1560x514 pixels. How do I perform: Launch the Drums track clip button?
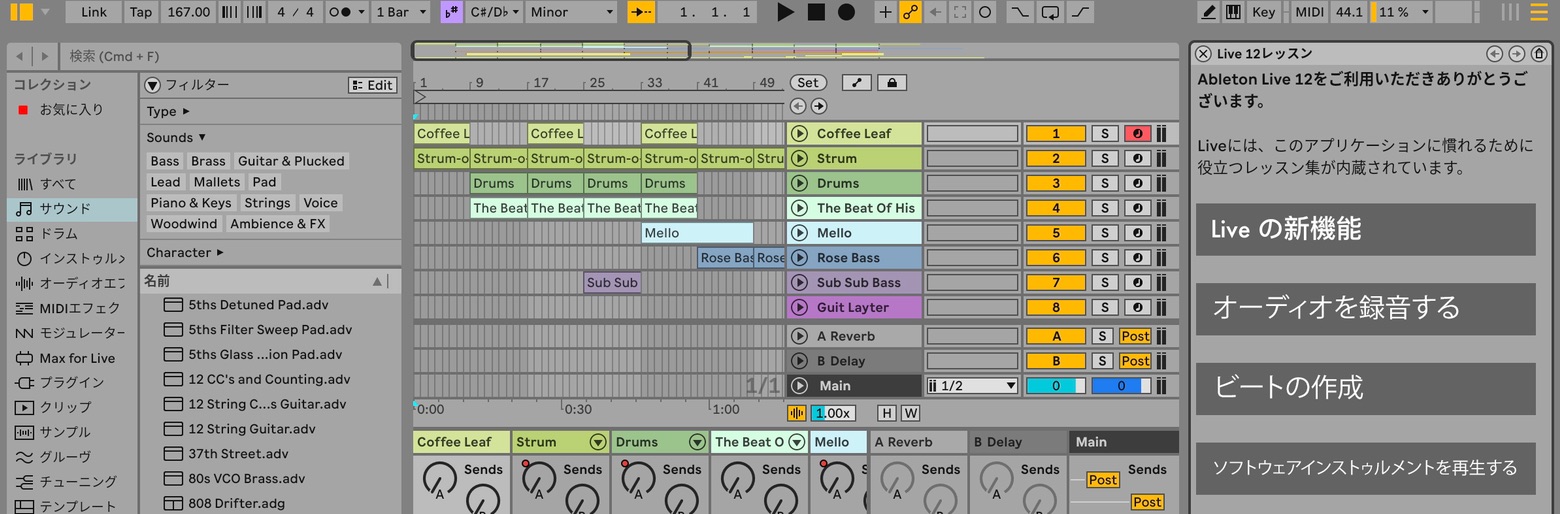799,183
